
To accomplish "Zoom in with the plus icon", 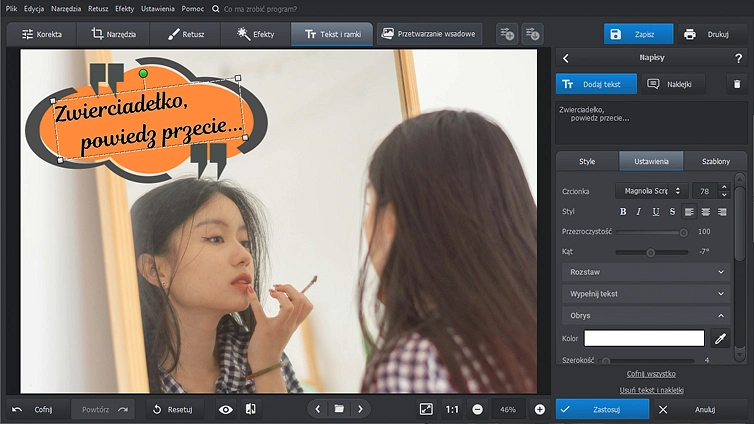I will (540, 409).
